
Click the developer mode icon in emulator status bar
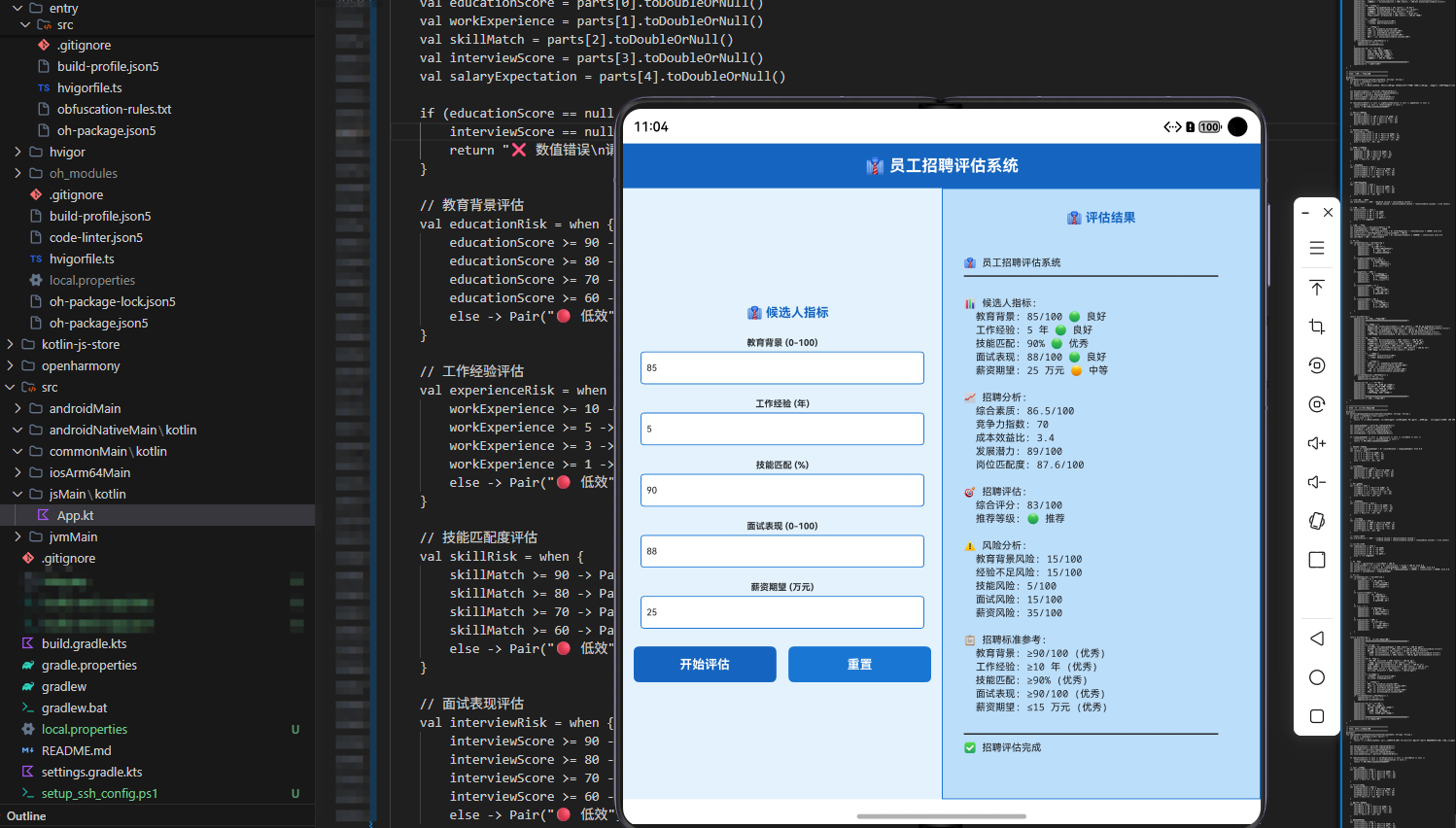pyautogui.click(x=1172, y=127)
